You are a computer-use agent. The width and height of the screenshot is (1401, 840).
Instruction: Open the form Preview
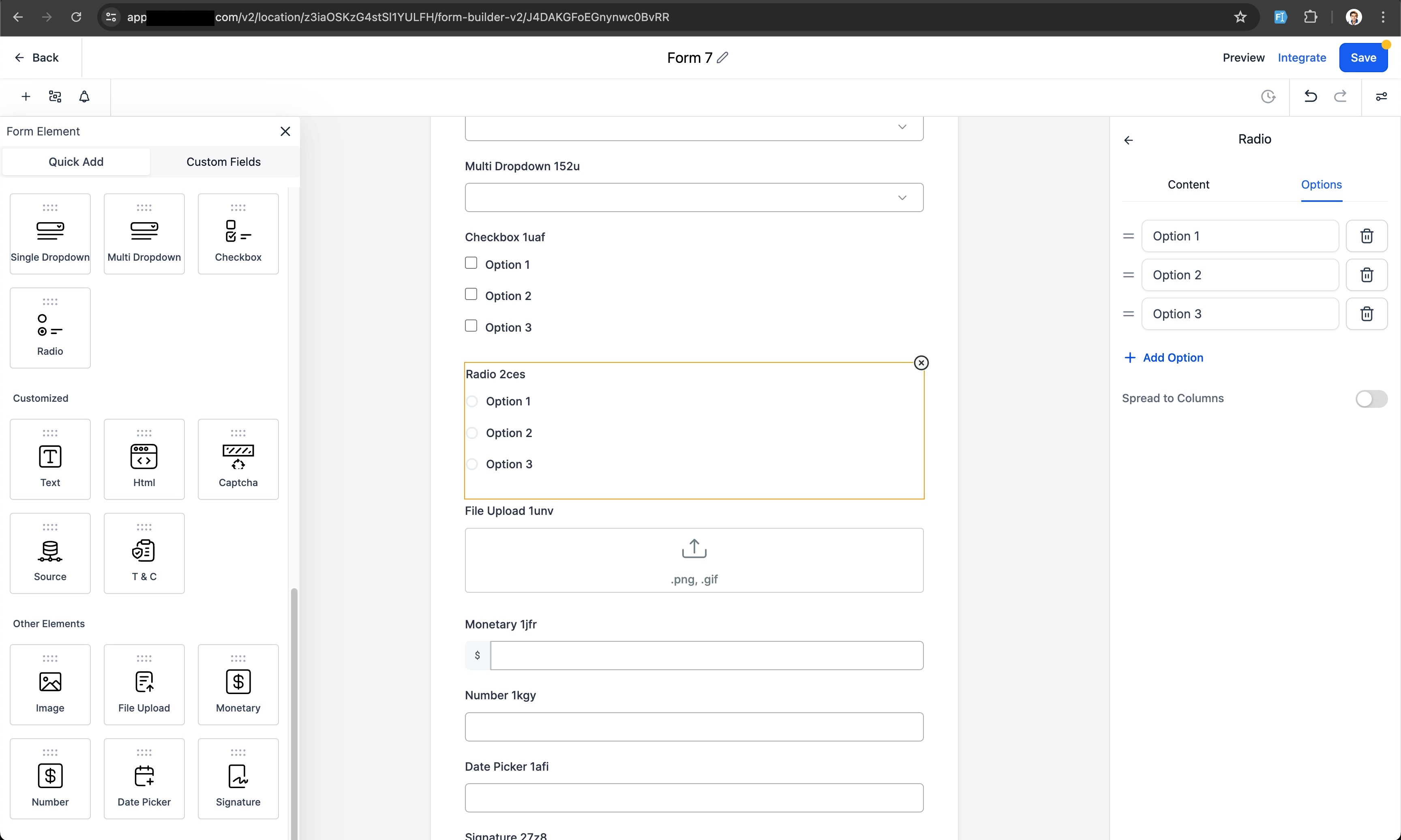[x=1243, y=58]
